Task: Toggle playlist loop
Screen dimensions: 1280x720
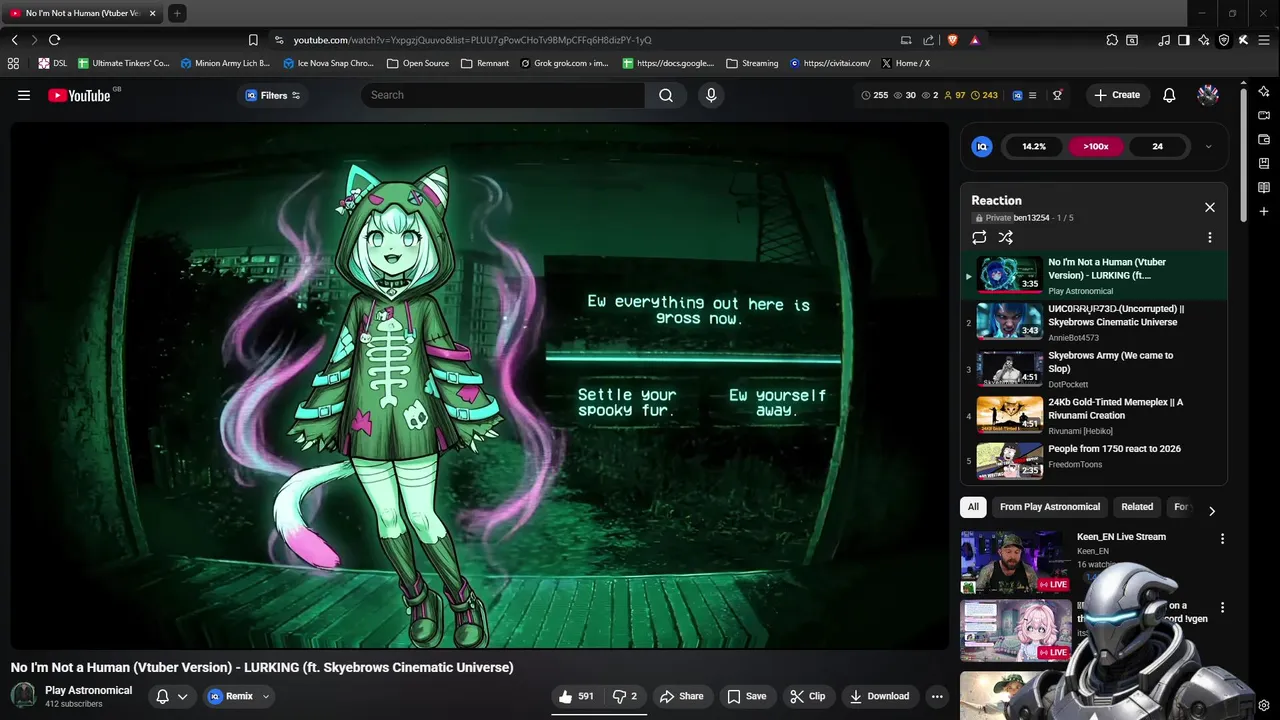Action: [x=979, y=237]
